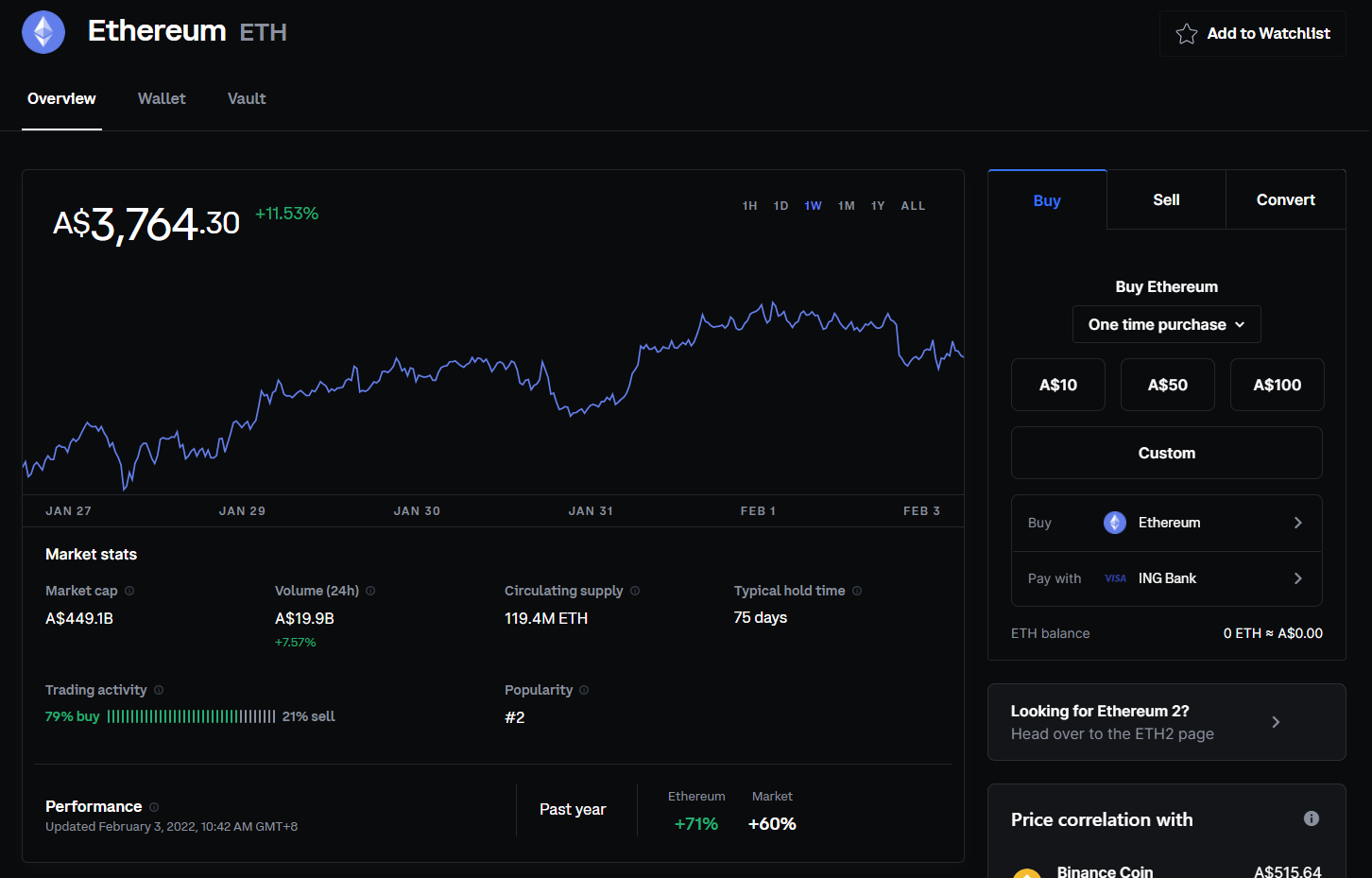1372x878 pixels.
Task: Click the 79% buy label
Action: [72, 716]
